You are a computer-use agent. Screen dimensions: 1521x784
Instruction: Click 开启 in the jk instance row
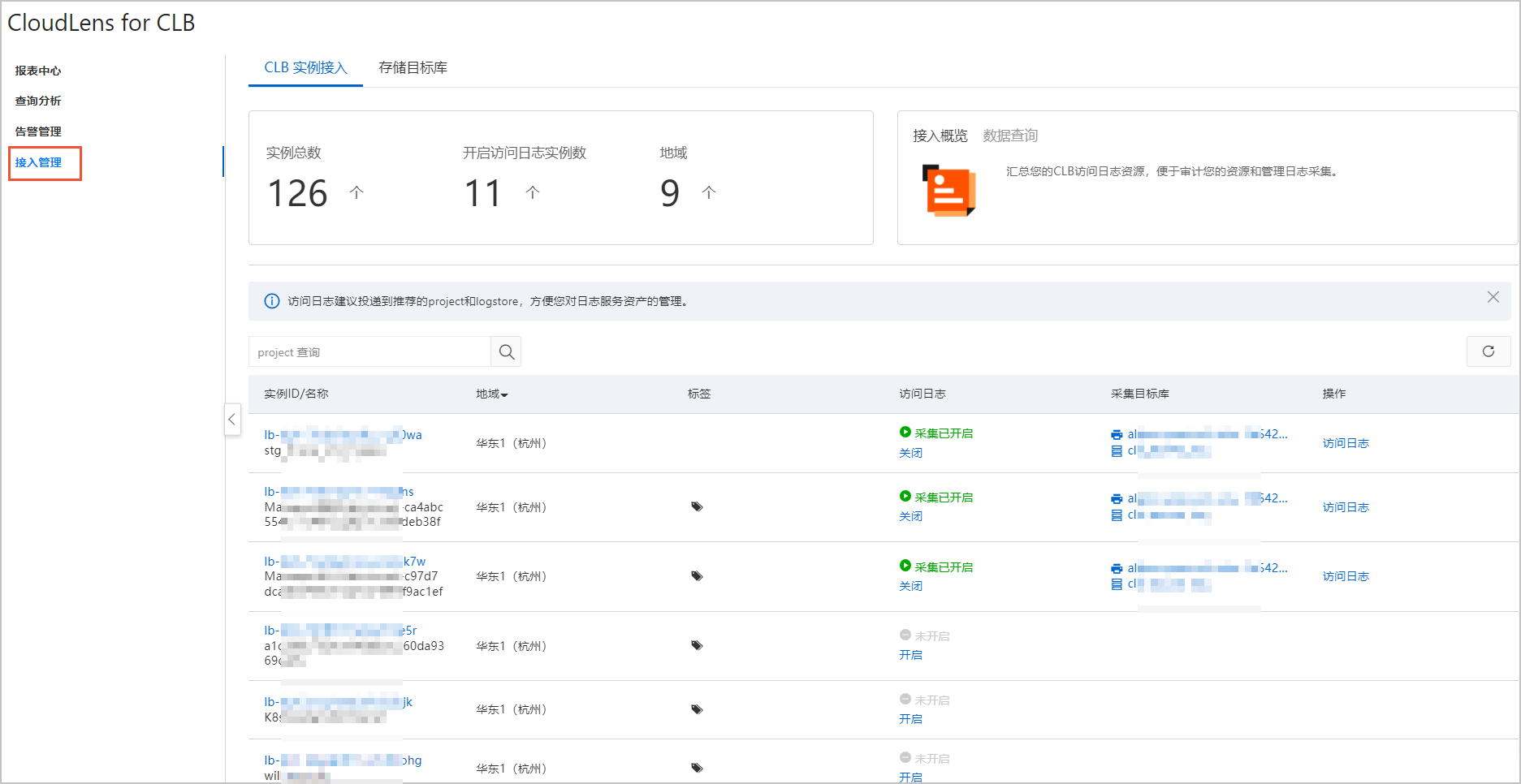(910, 719)
